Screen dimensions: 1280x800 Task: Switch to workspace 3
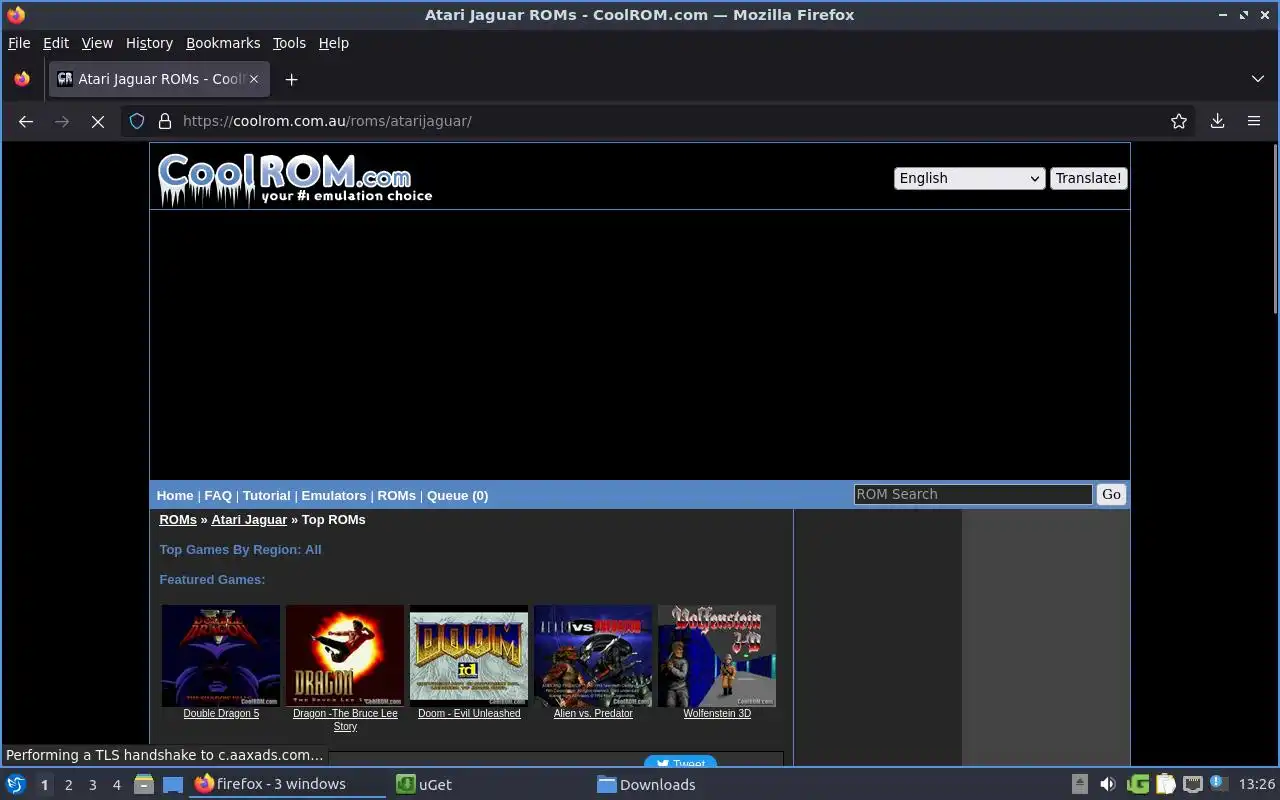pyautogui.click(x=92, y=785)
